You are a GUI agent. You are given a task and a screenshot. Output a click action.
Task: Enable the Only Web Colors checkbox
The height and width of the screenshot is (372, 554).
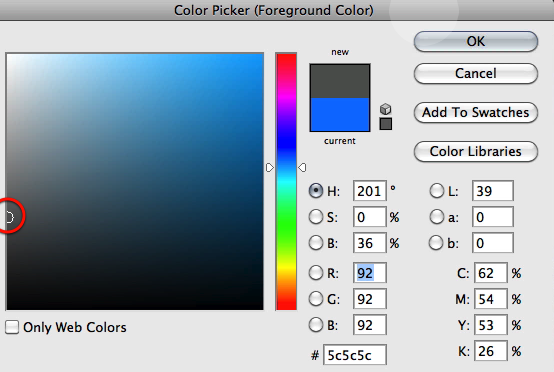click(x=12, y=327)
